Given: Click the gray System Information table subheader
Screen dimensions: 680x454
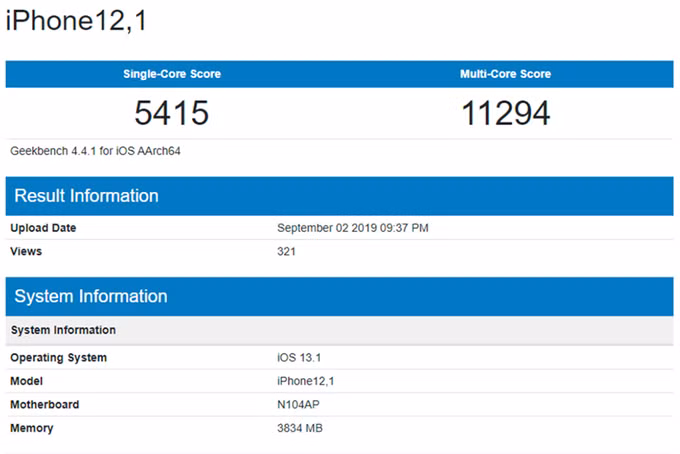Looking at the screenshot, I should (x=63, y=330).
